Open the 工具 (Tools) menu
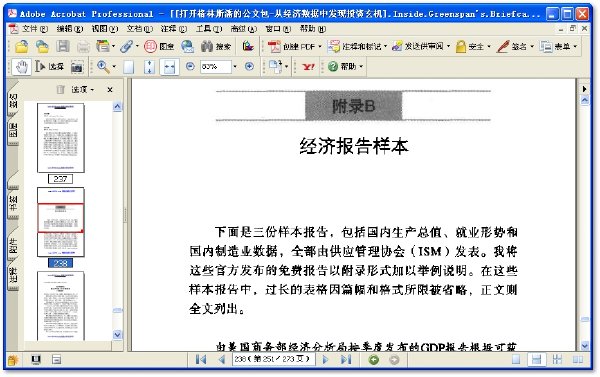 (x=209, y=29)
